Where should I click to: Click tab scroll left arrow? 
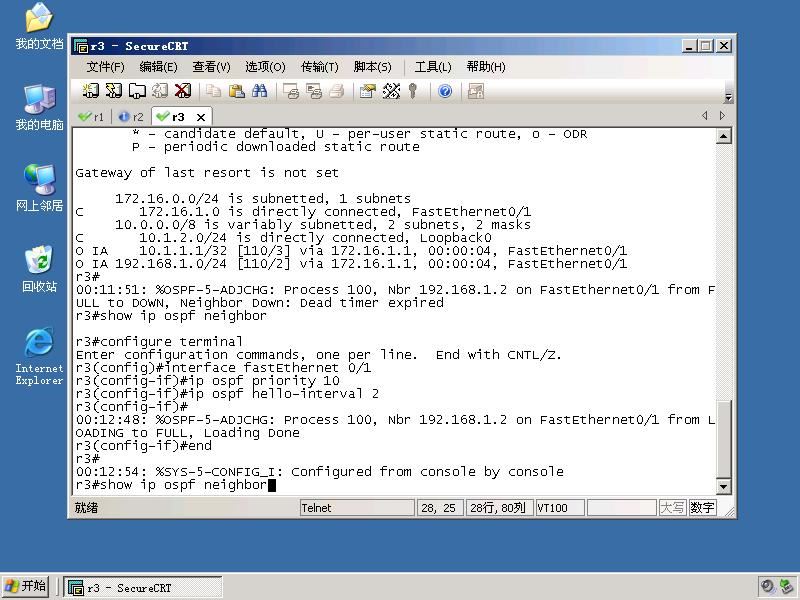tap(705, 116)
